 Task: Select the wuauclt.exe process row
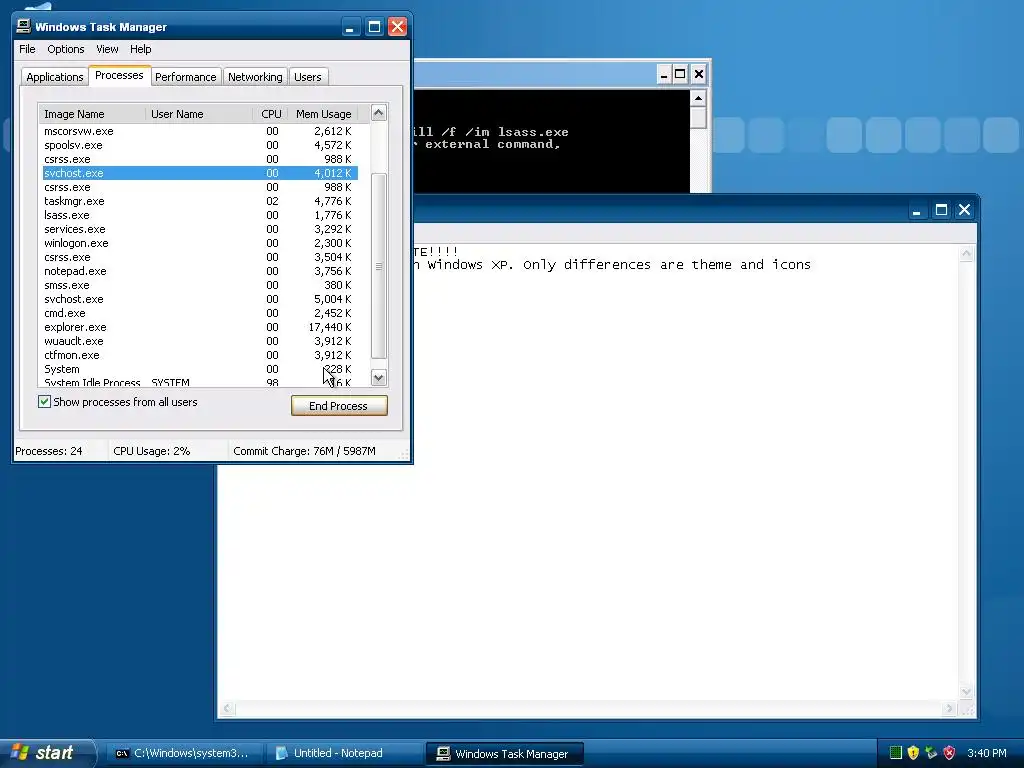[200, 341]
